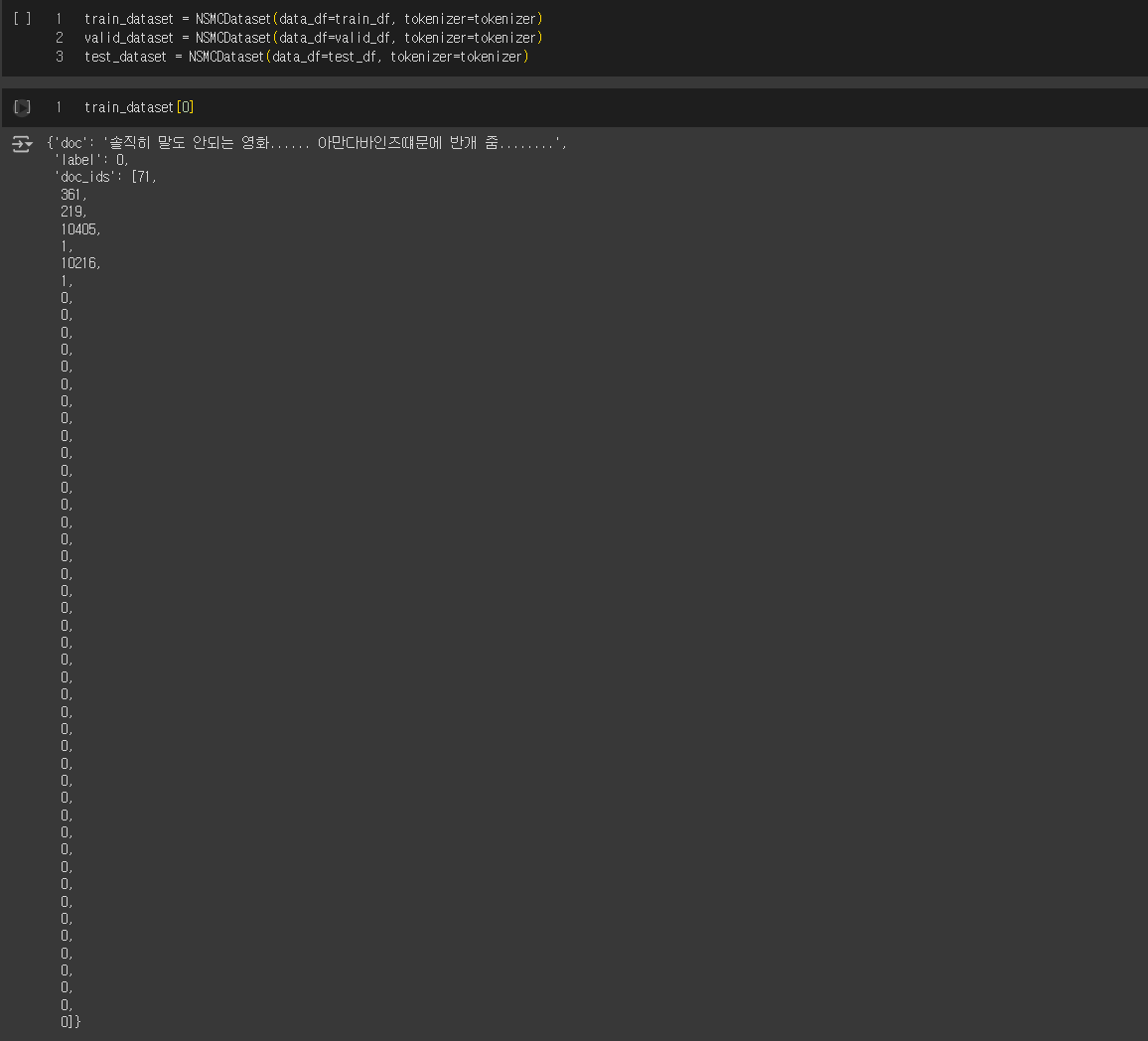1148x1041 pixels.
Task: Click the value 10216 in output
Action: (80, 263)
